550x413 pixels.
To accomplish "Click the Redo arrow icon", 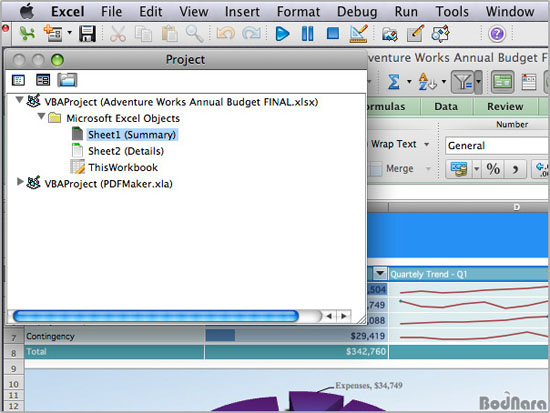I will 251,34.
